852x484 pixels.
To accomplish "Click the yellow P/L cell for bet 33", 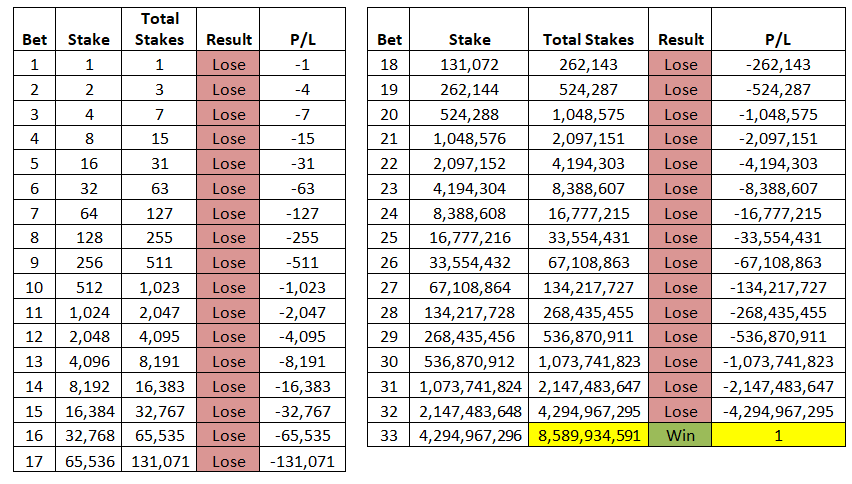I will pyautogui.click(x=778, y=435).
